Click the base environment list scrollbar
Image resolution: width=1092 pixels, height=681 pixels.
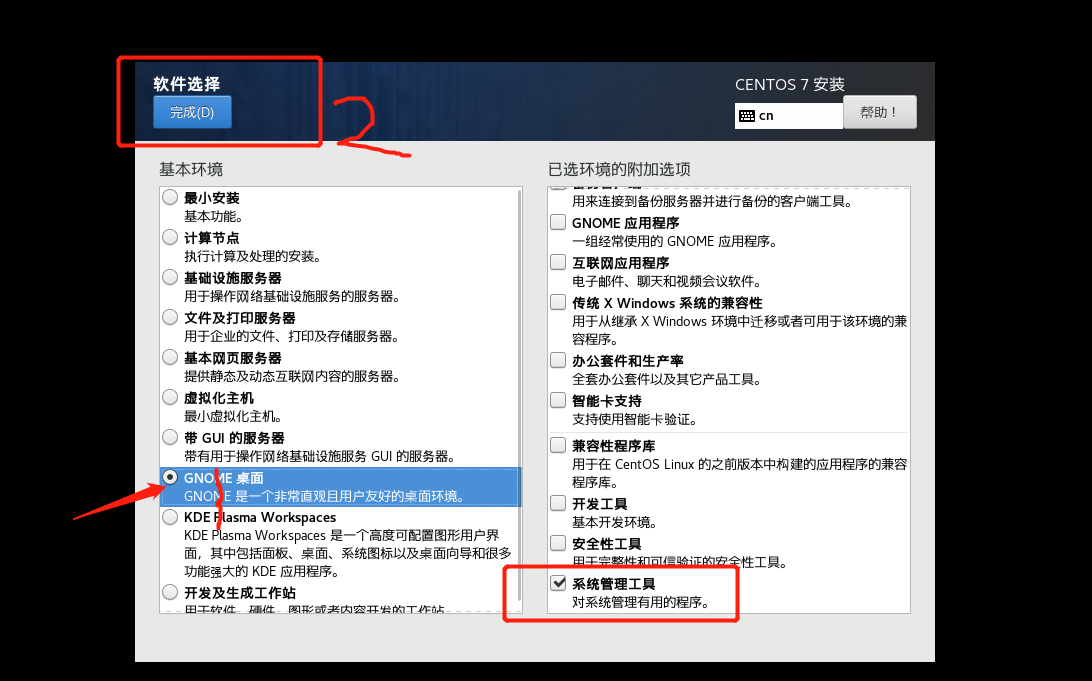click(x=520, y=396)
